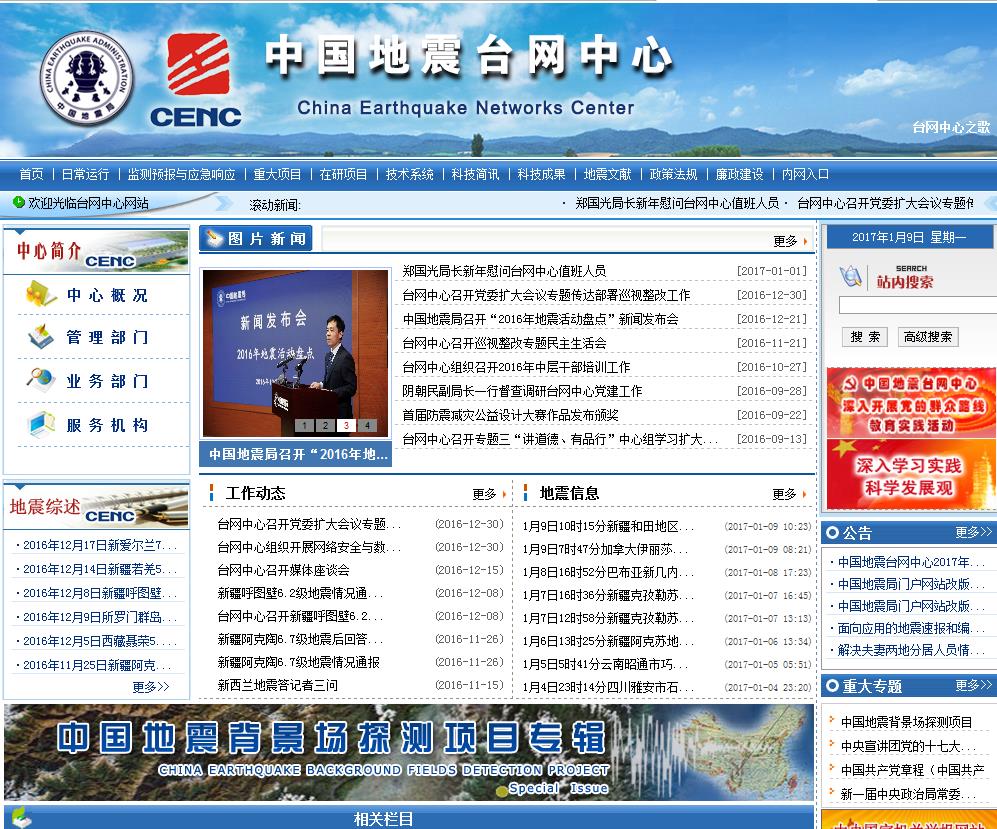Open 科技成果 menu item
Screen dimensions: 997x829
coord(541,174)
